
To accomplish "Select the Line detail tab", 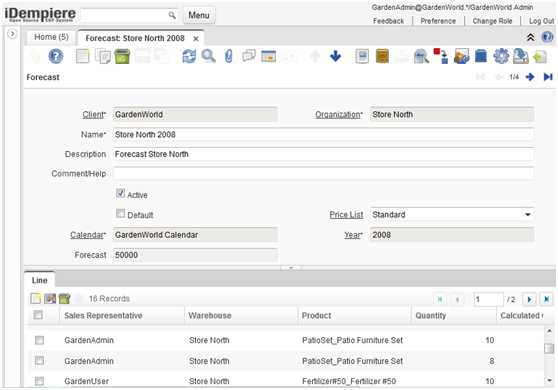I will point(40,280).
